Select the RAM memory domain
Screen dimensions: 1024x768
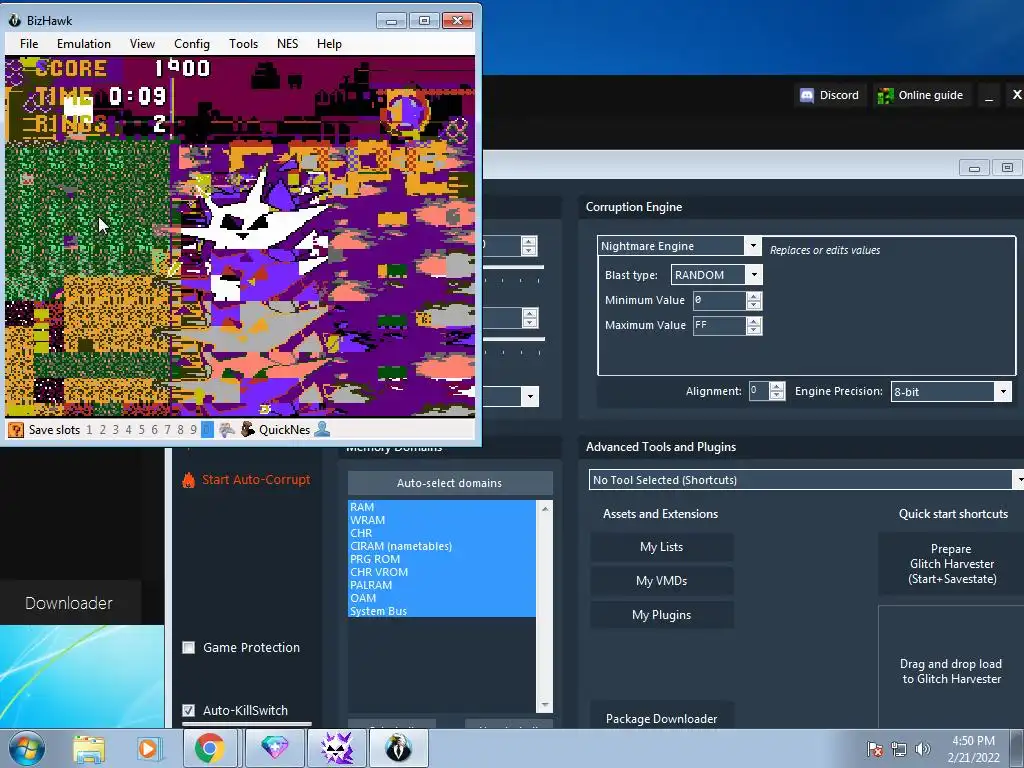click(x=441, y=507)
